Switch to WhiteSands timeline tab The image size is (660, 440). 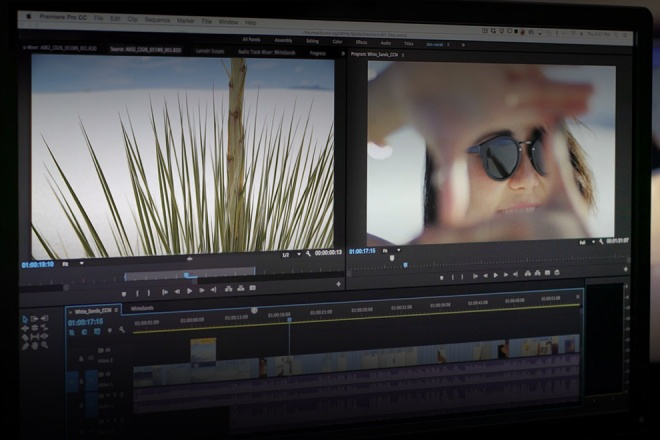pos(142,308)
